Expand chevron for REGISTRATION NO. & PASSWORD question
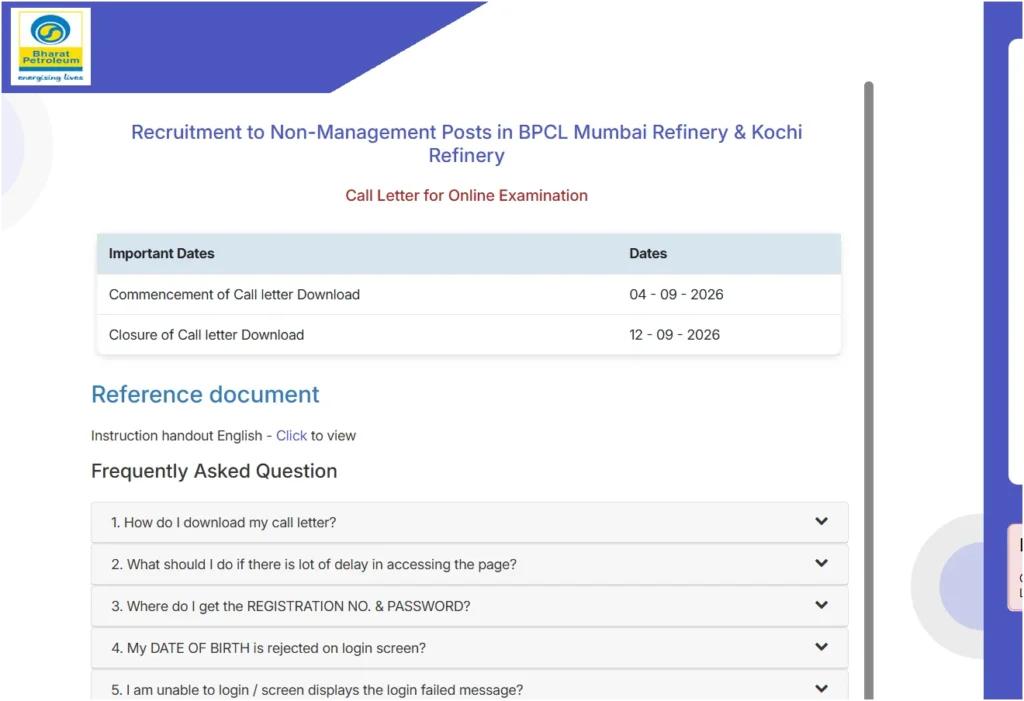 [821, 605]
